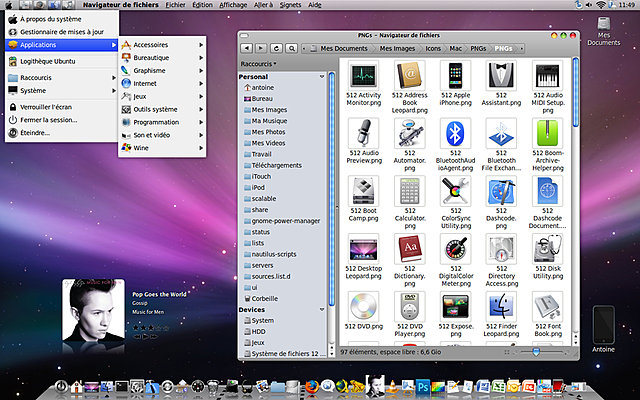This screenshot has height=400, width=640.
Task: Select 512 ColorSync Utility.png file
Action: [456, 191]
